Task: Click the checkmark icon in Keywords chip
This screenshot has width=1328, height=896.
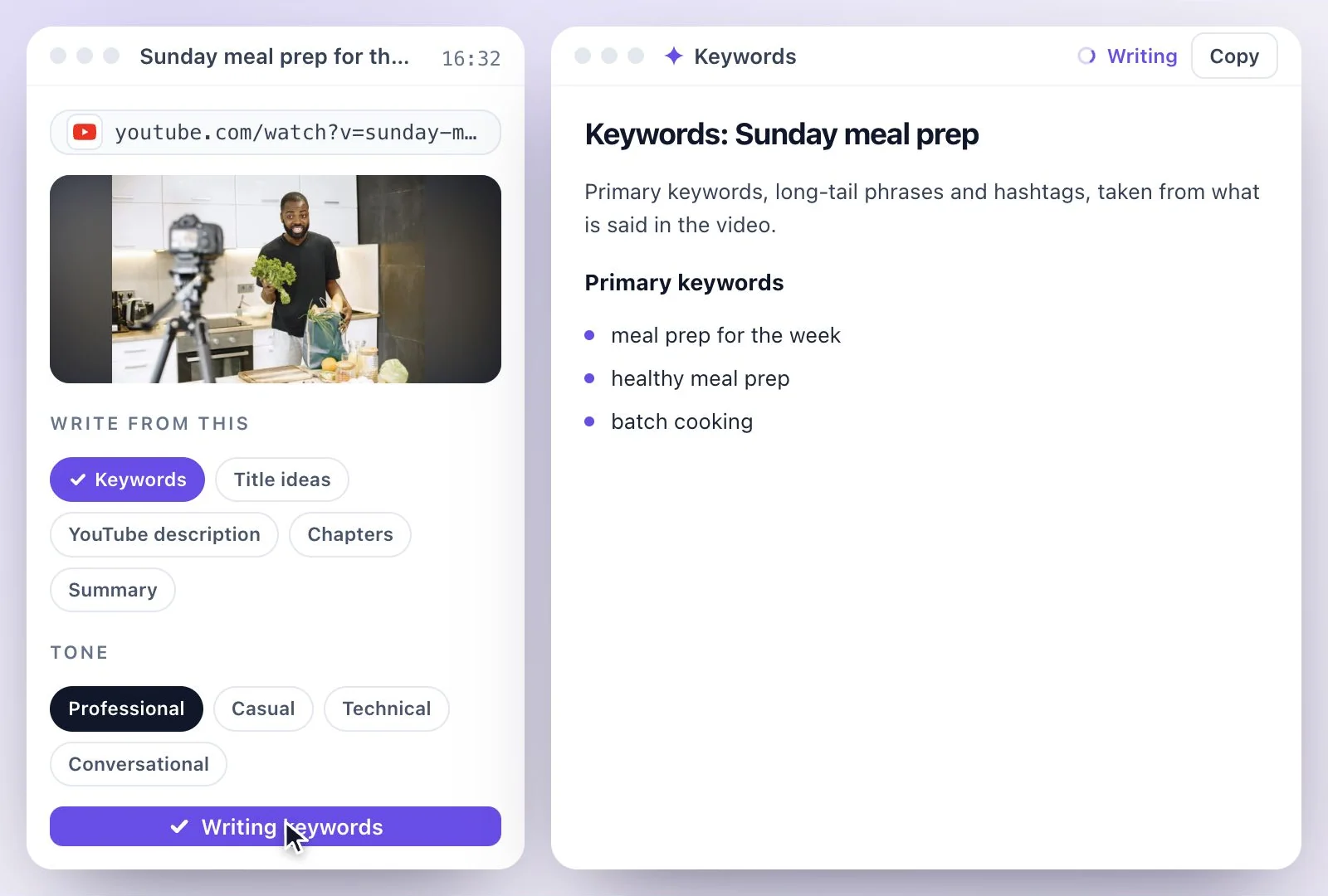Action: [x=78, y=480]
